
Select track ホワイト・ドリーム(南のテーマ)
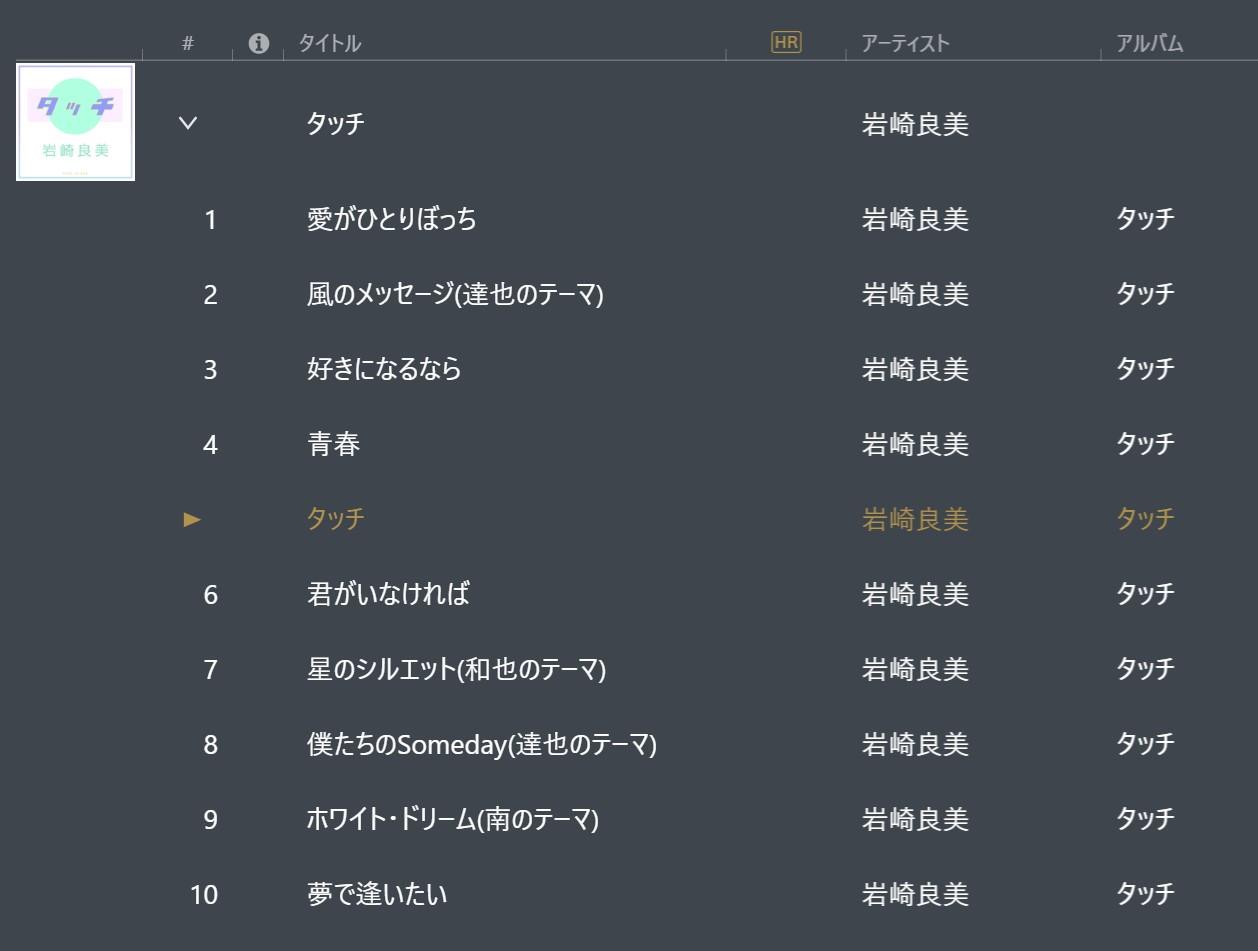click(452, 819)
